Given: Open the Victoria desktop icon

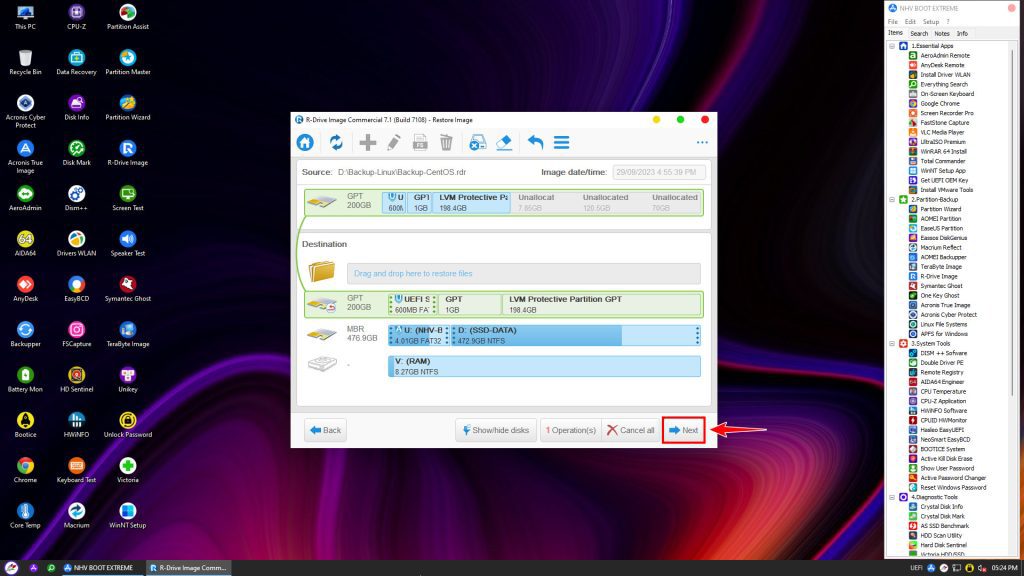Looking at the screenshot, I should pos(128,470).
